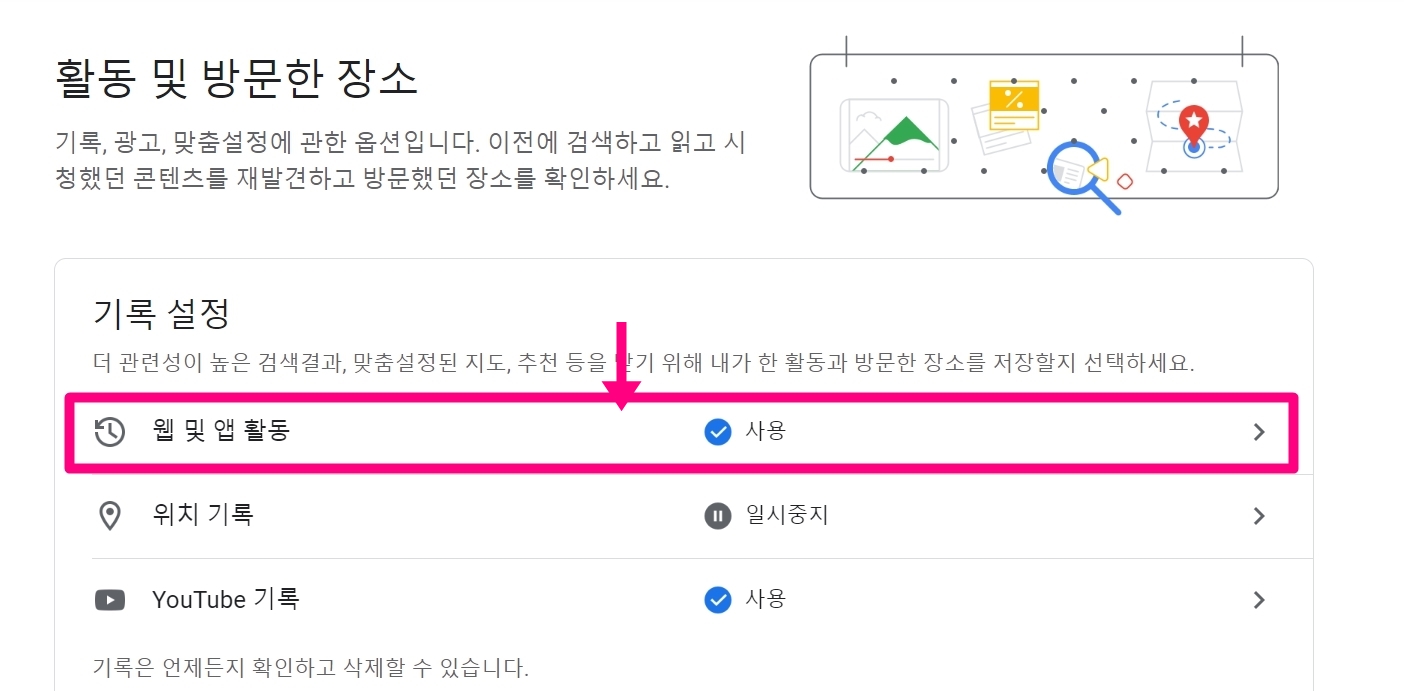Click the blue checkmark on the YouTube 기록 row
Screen dimensions: 1404x691
coord(718,599)
